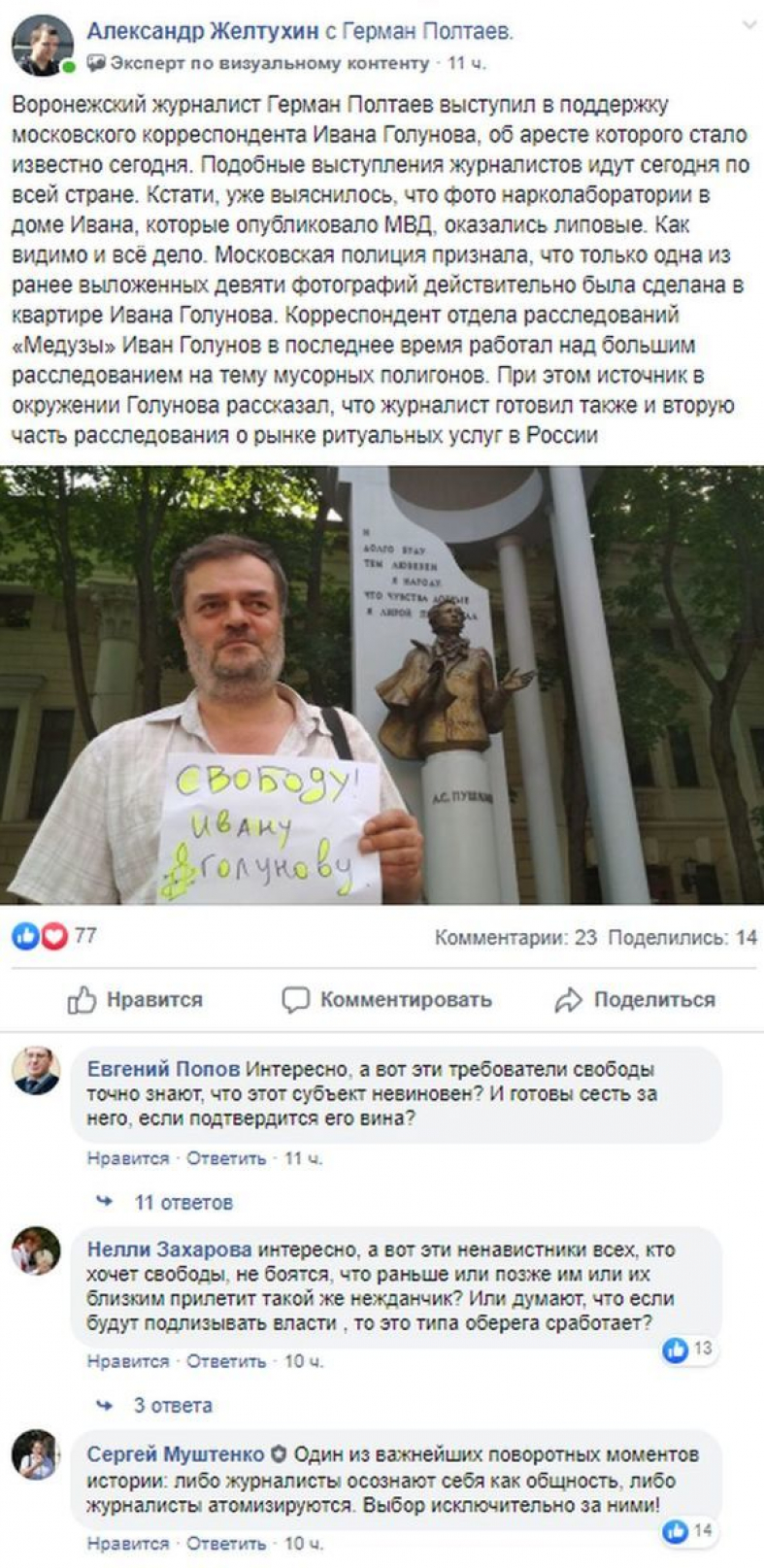Click the blue like reaction icon beside 77
The image size is (764, 1568).
tap(25, 936)
